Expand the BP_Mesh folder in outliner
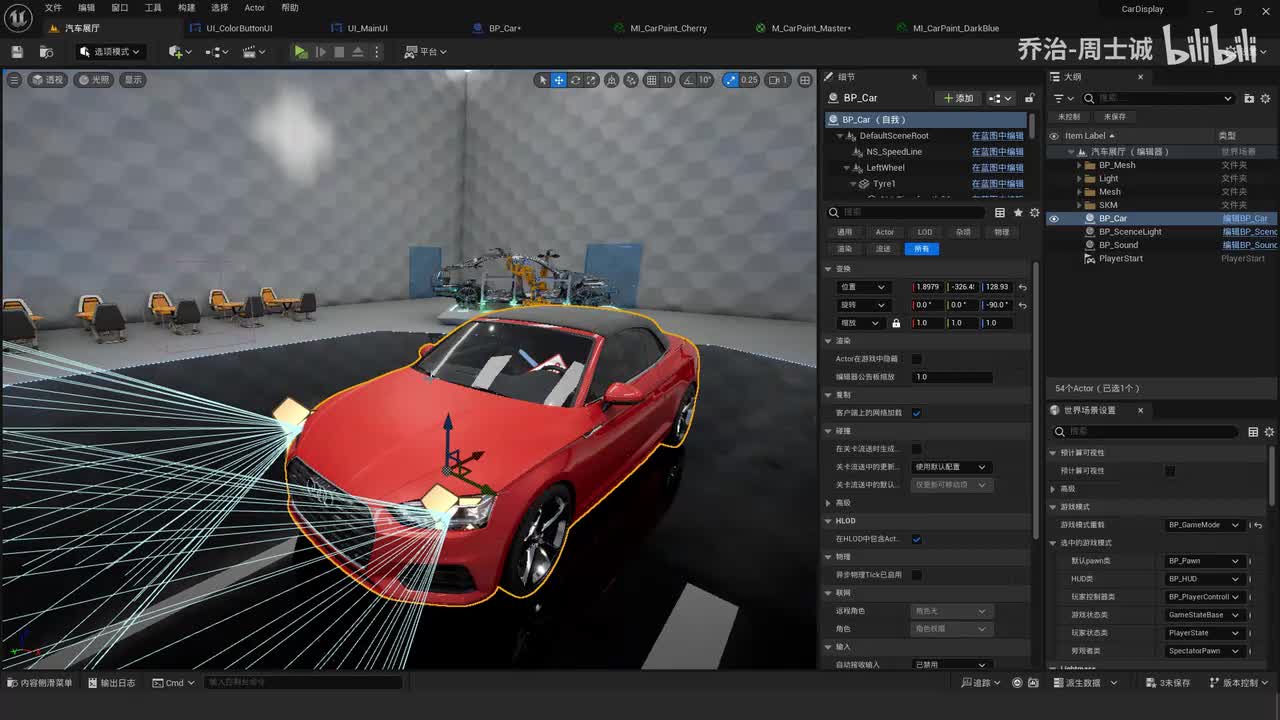 click(1080, 165)
